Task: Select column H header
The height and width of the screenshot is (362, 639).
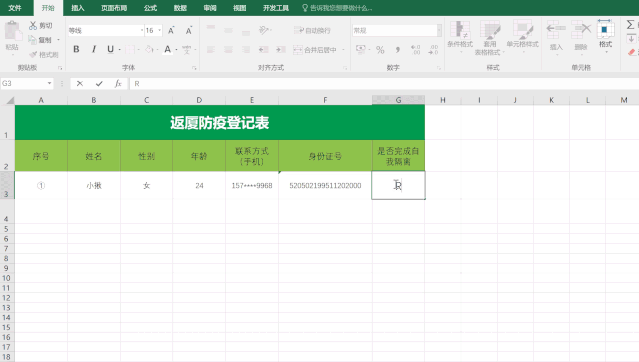Action: (443, 100)
